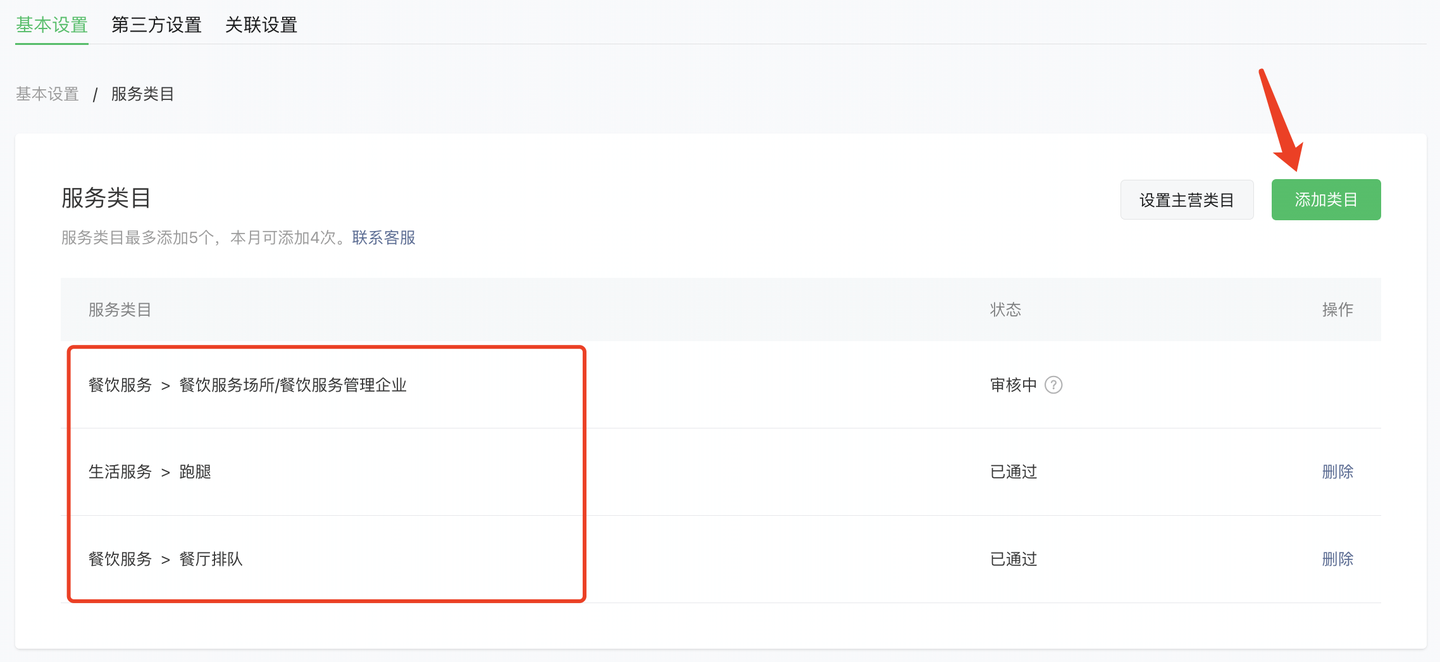Click the 服务类目 column header
This screenshot has width=1440, height=662.
(x=120, y=310)
